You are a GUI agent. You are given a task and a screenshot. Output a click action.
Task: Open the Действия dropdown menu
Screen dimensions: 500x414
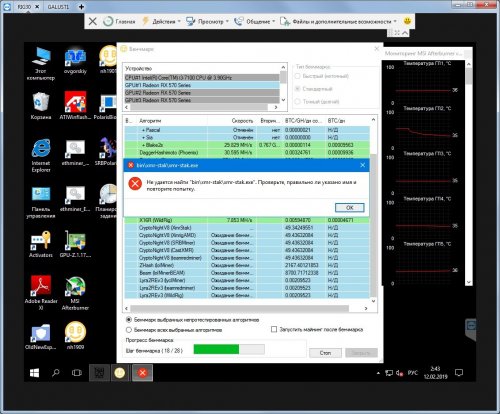pyautogui.click(x=161, y=21)
